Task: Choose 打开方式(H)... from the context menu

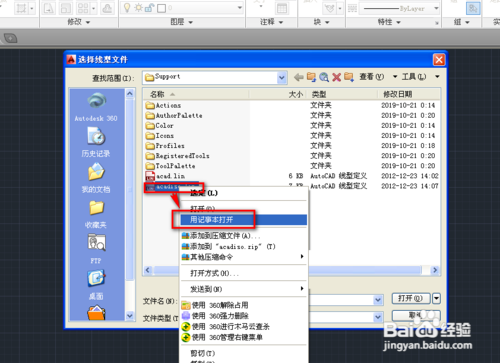Action: click(x=243, y=273)
